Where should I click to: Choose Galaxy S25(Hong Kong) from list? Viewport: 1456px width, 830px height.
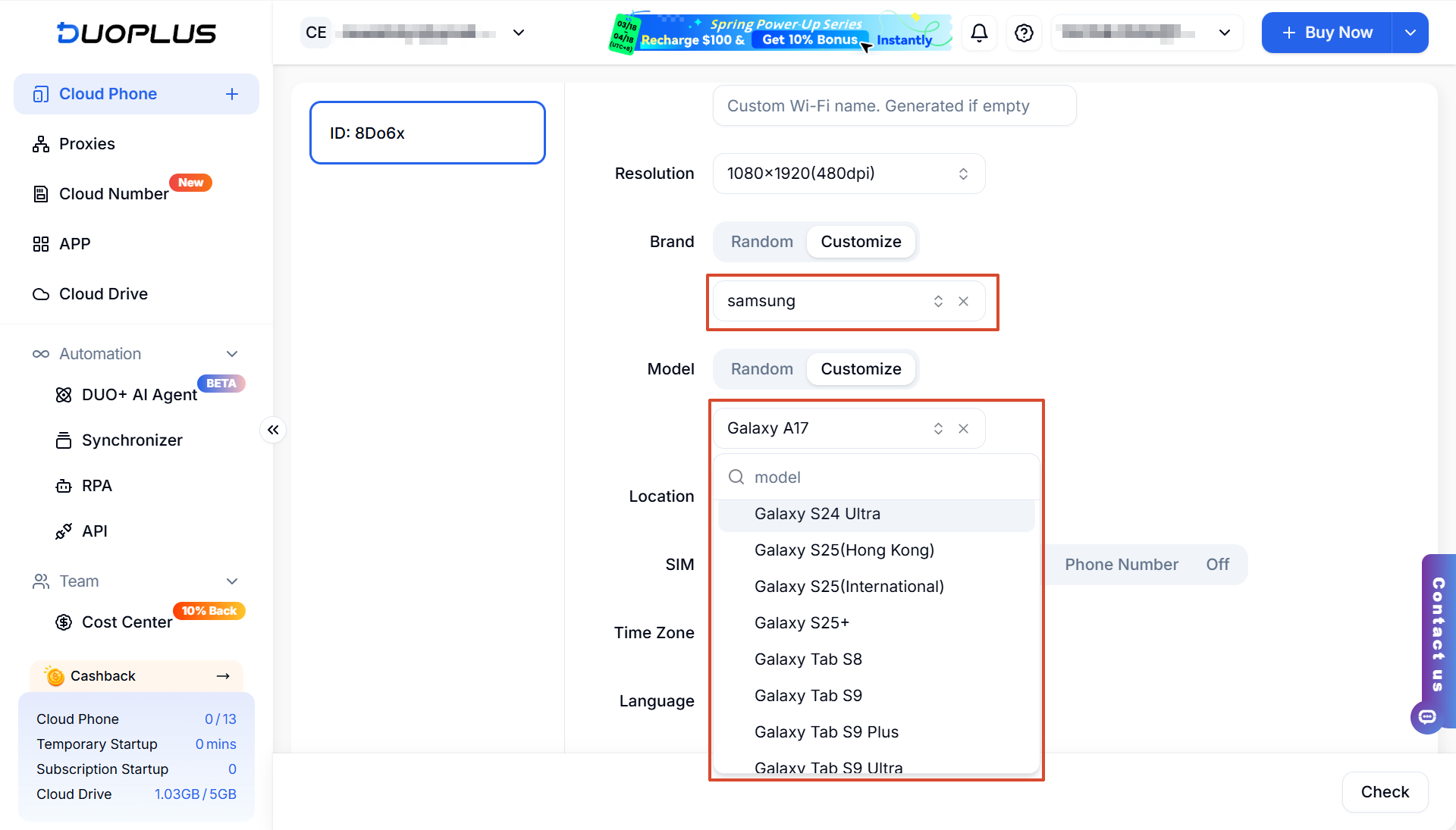[876, 550]
